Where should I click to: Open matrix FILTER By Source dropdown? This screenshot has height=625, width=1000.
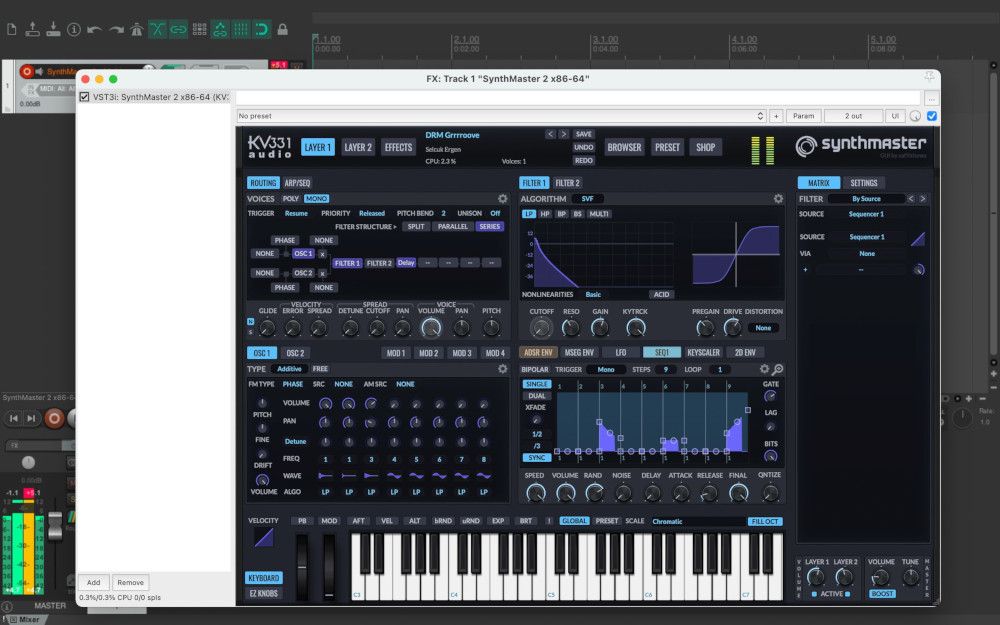866,199
